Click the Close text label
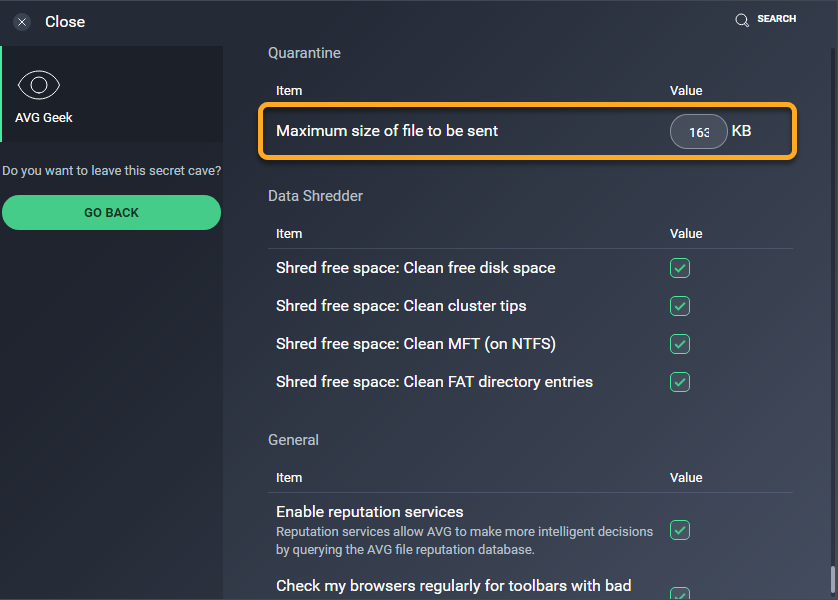 click(65, 22)
